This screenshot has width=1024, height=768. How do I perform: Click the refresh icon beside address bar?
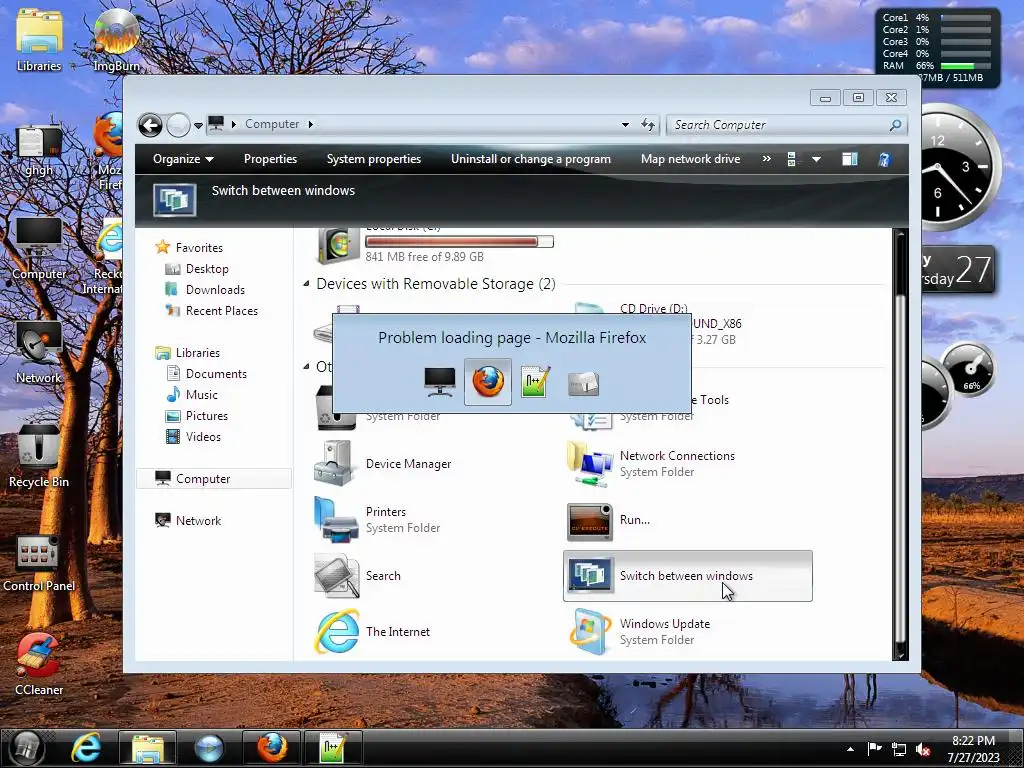point(648,124)
